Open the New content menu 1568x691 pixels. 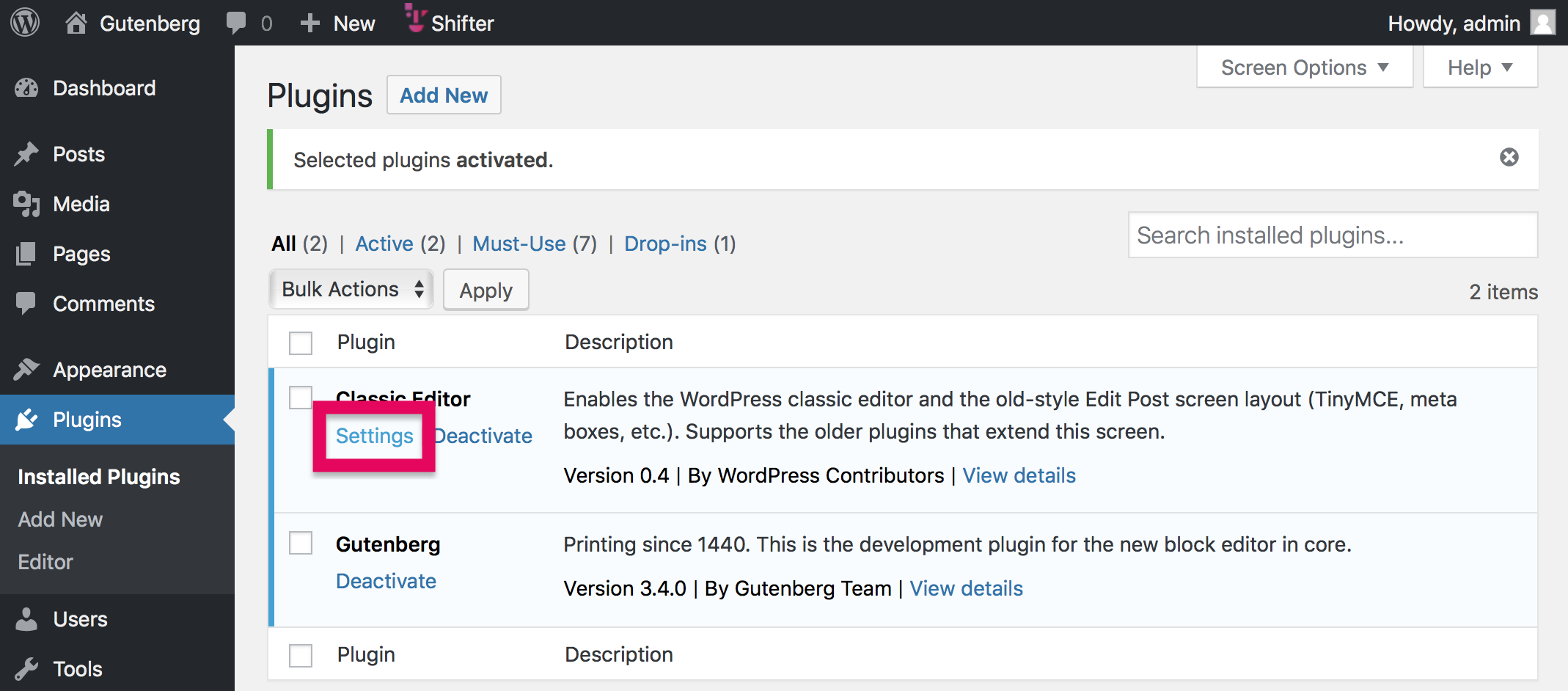(338, 23)
